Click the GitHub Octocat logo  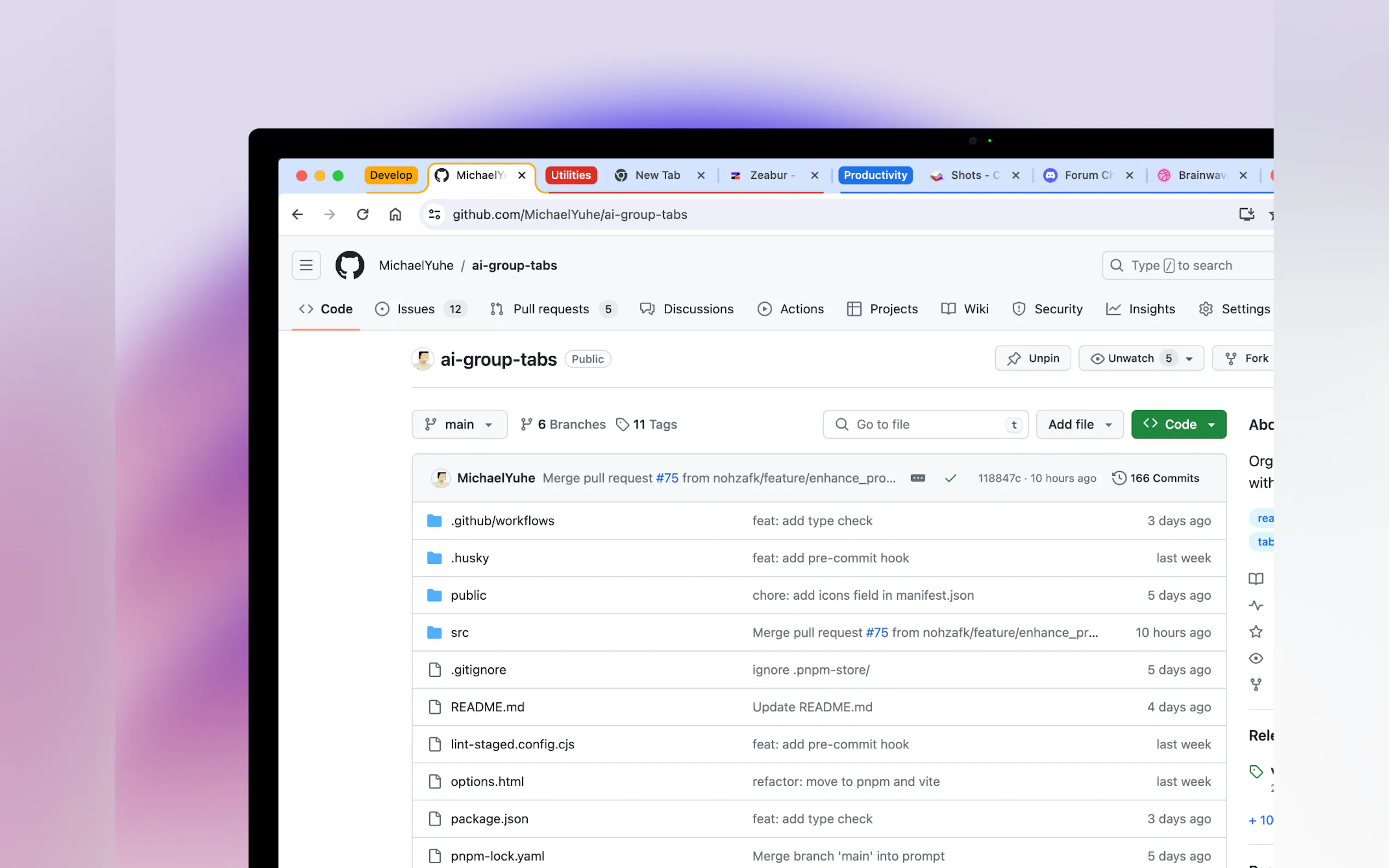click(349, 265)
